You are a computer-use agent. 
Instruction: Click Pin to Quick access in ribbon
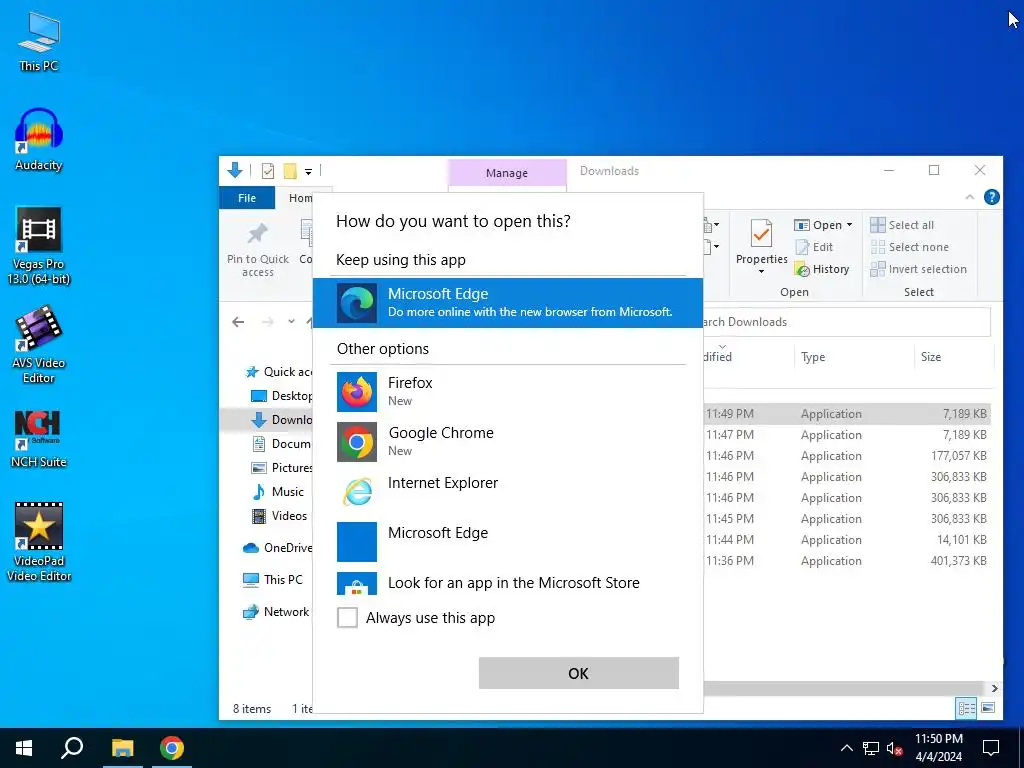pyautogui.click(x=258, y=250)
